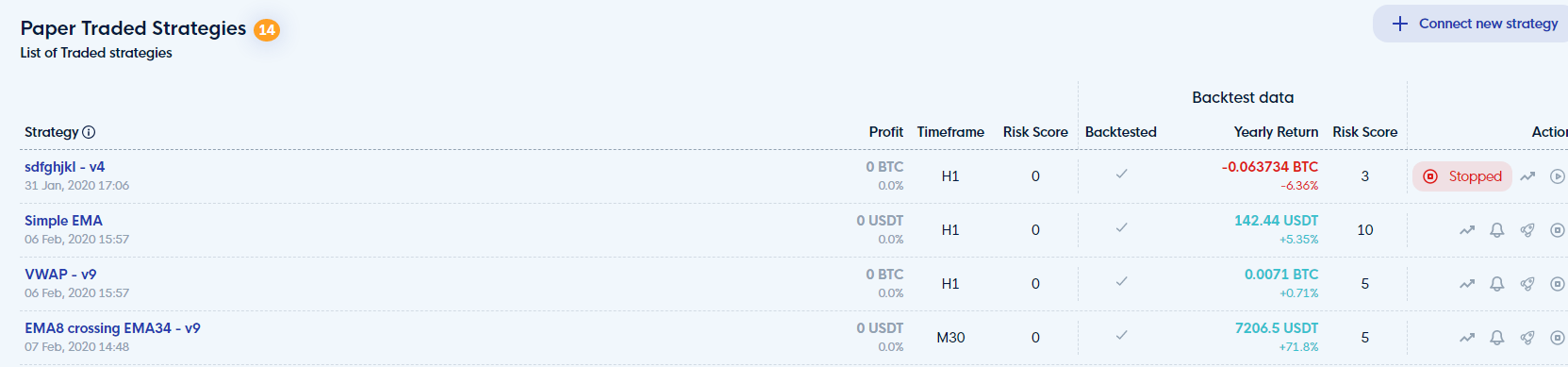Open performance chart for Simple EMA
1568x367 pixels.
pyautogui.click(x=1467, y=230)
